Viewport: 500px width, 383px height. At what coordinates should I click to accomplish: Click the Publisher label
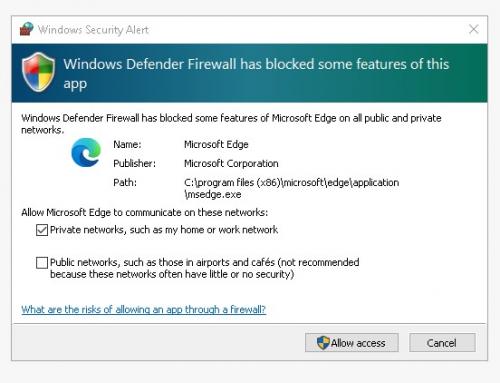pos(134,163)
